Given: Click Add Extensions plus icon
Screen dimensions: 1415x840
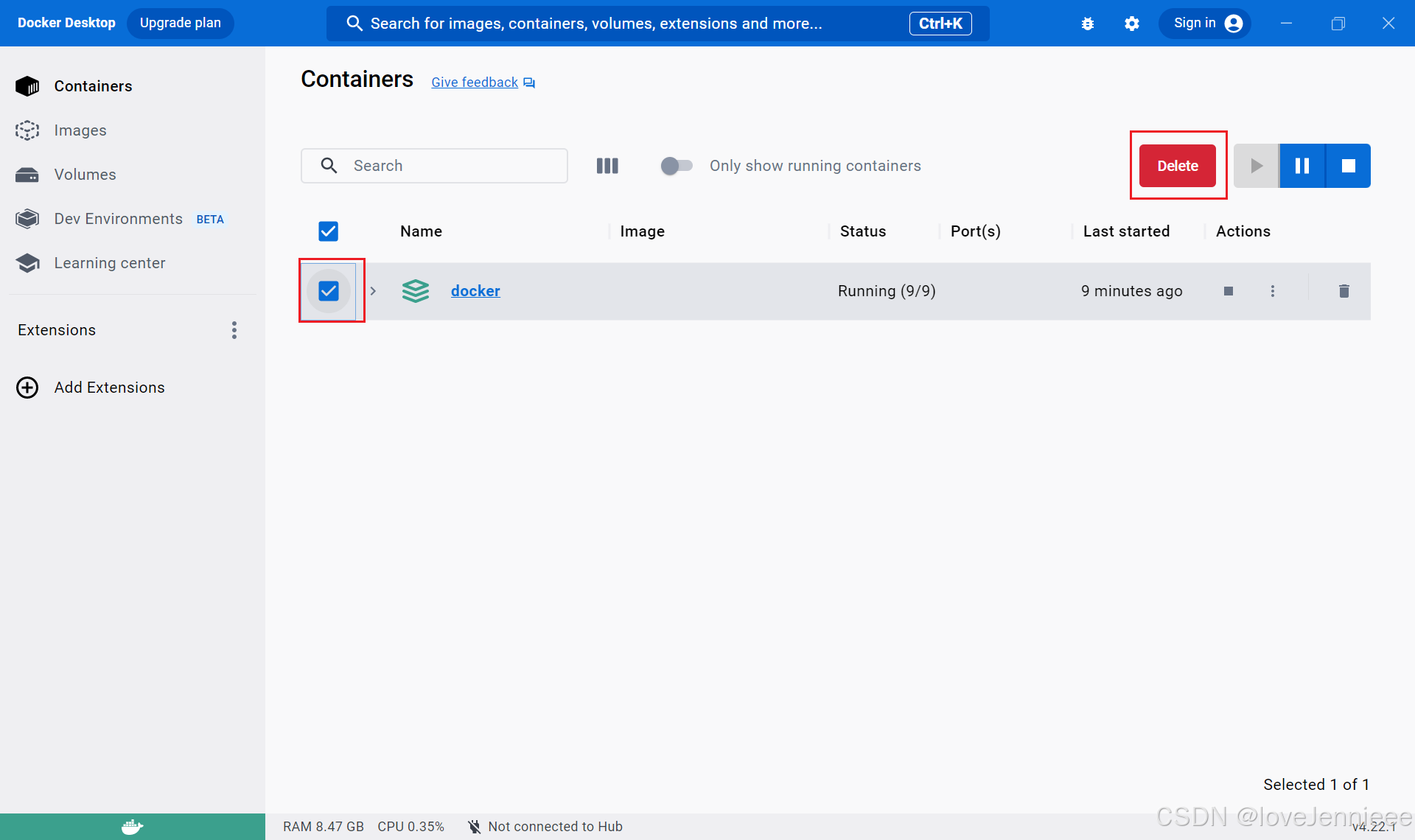Looking at the screenshot, I should pos(27,388).
